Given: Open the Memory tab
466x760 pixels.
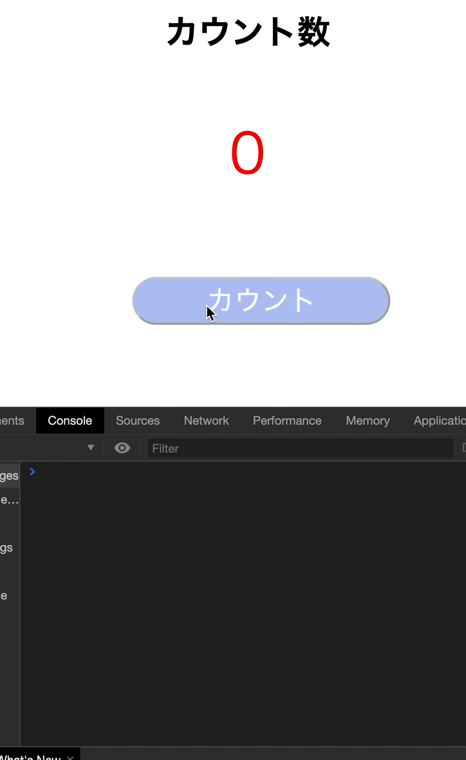Looking at the screenshot, I should (x=368, y=421).
